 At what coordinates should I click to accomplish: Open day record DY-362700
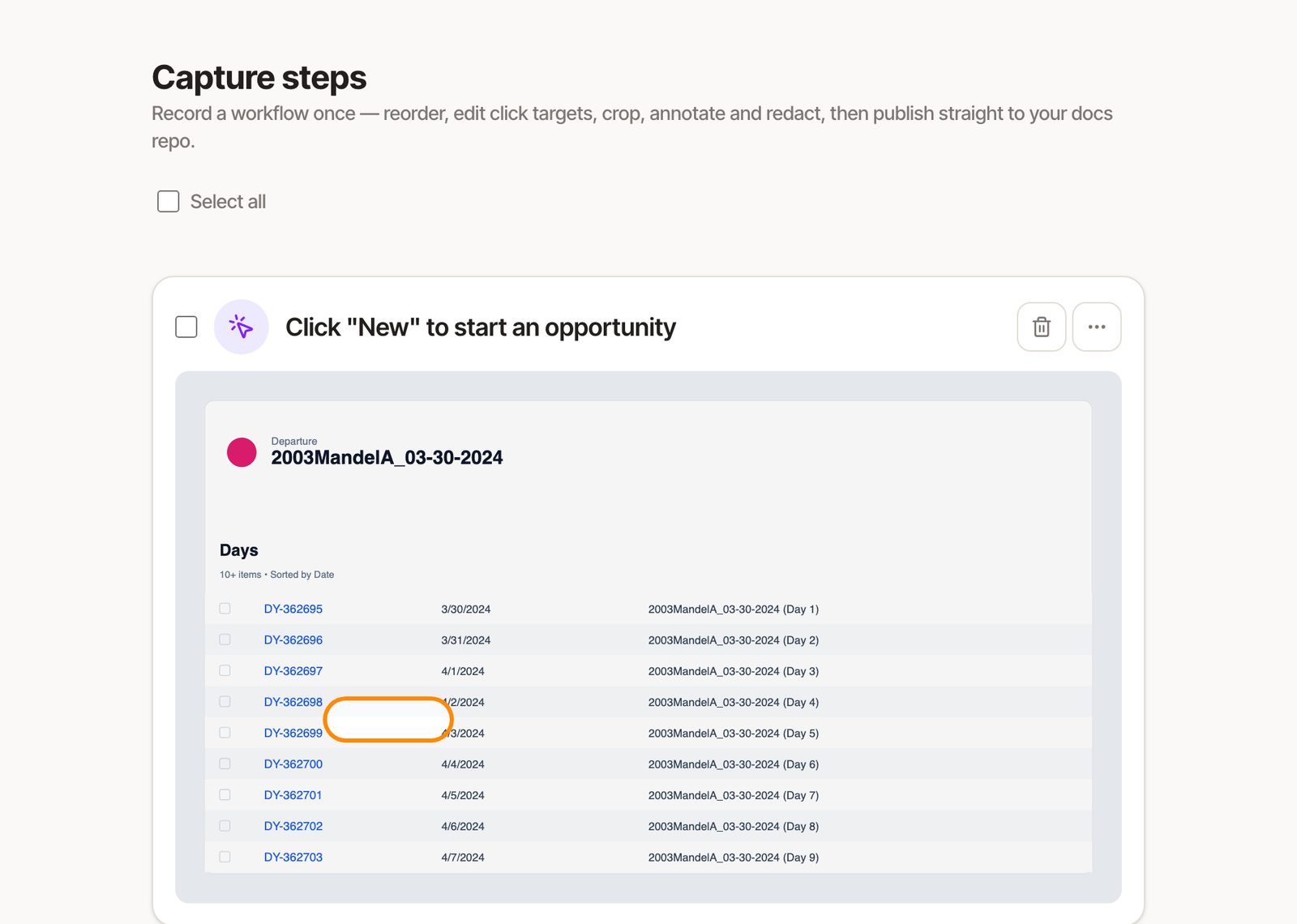(x=293, y=764)
